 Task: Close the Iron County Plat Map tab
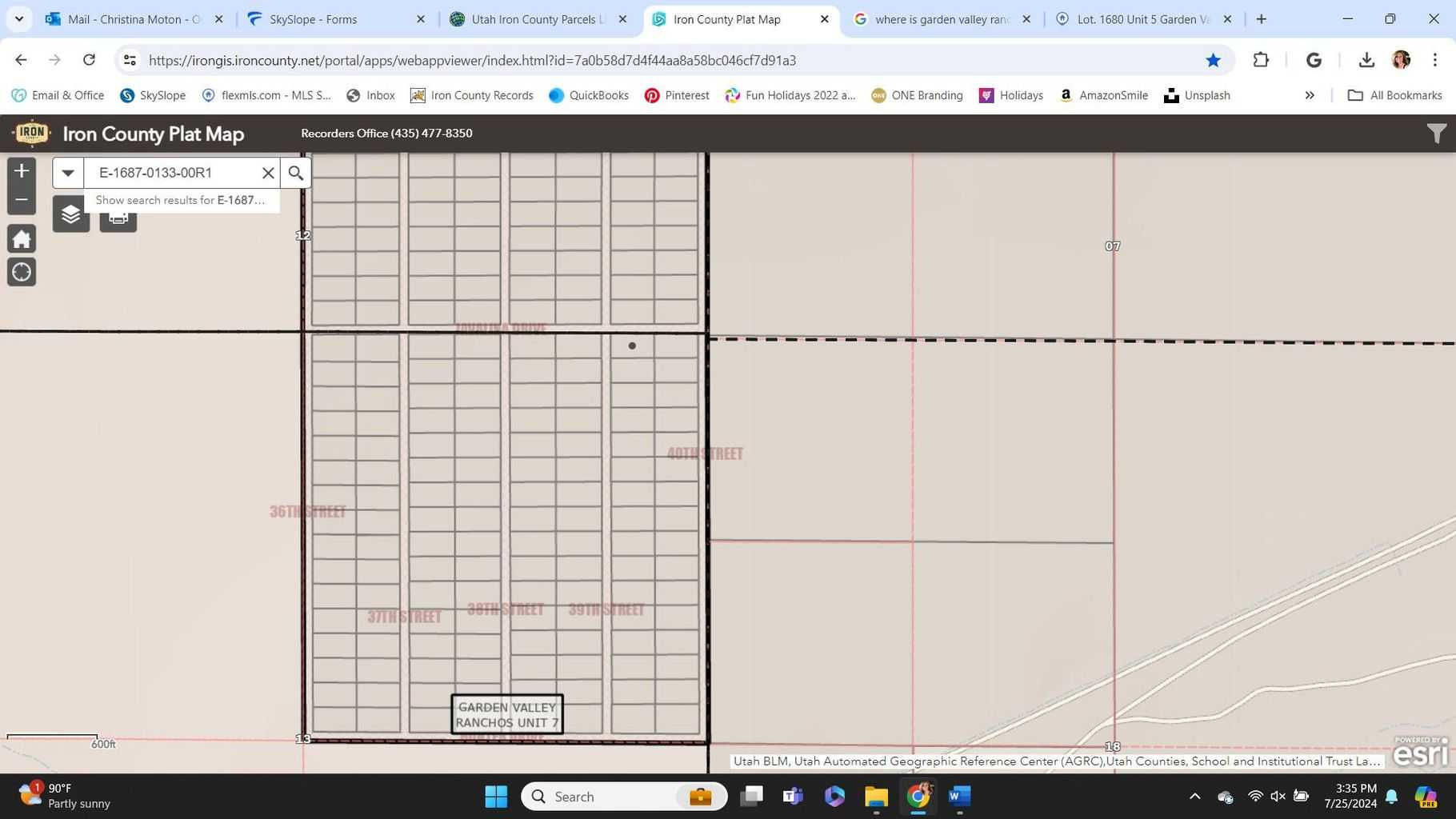click(x=824, y=19)
